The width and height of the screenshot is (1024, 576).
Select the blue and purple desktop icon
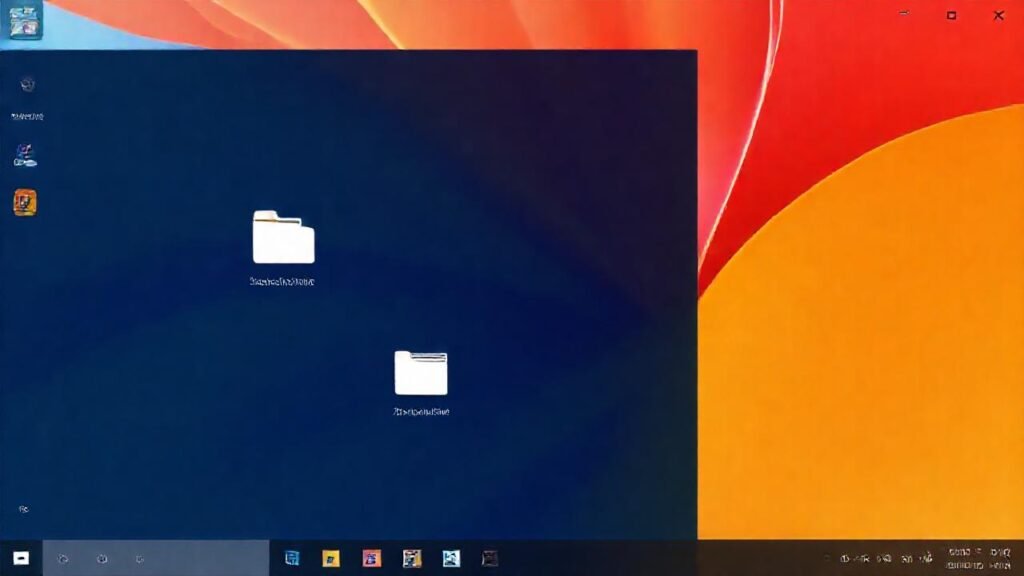tap(25, 155)
